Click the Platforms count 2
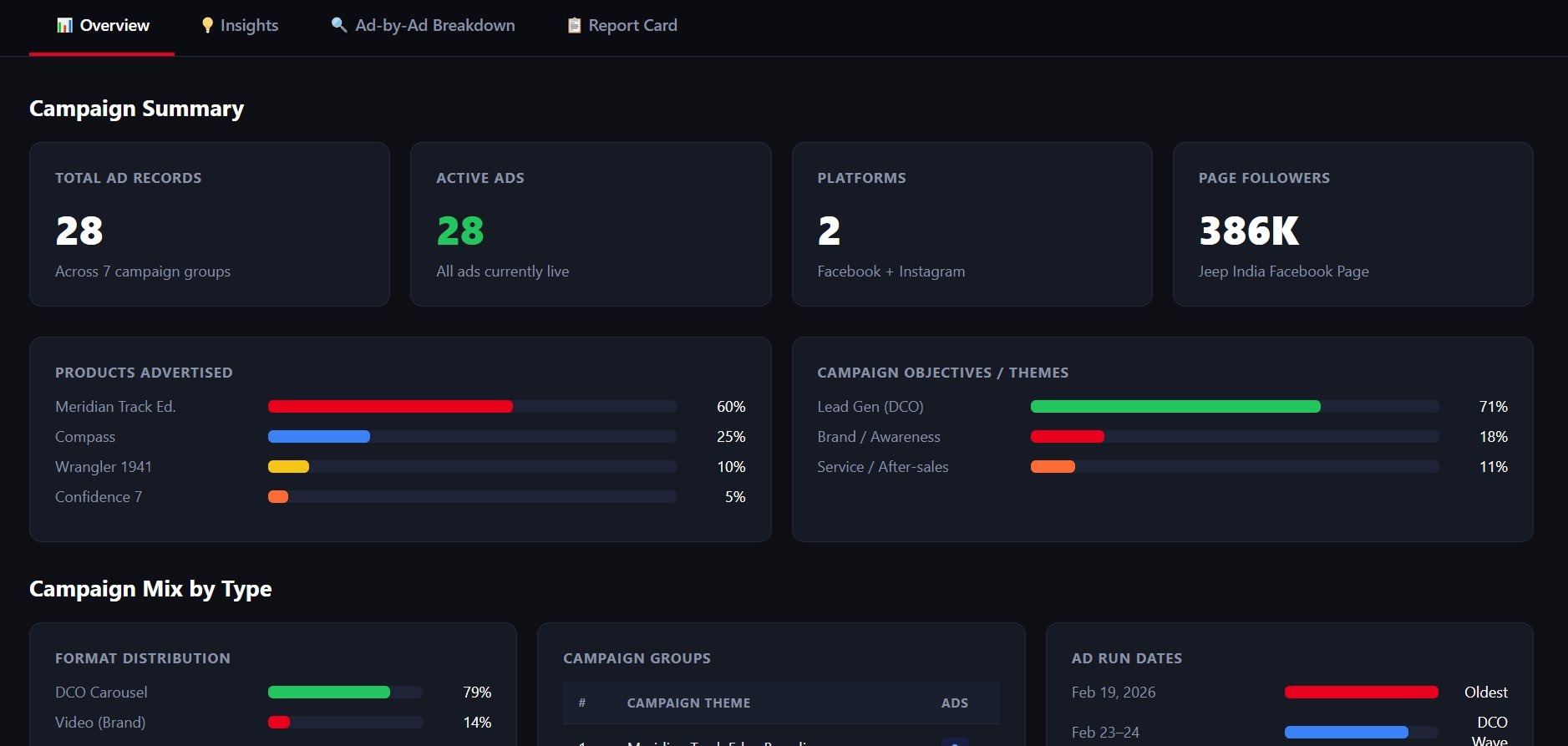This screenshot has height=746, width=1568. tap(829, 231)
